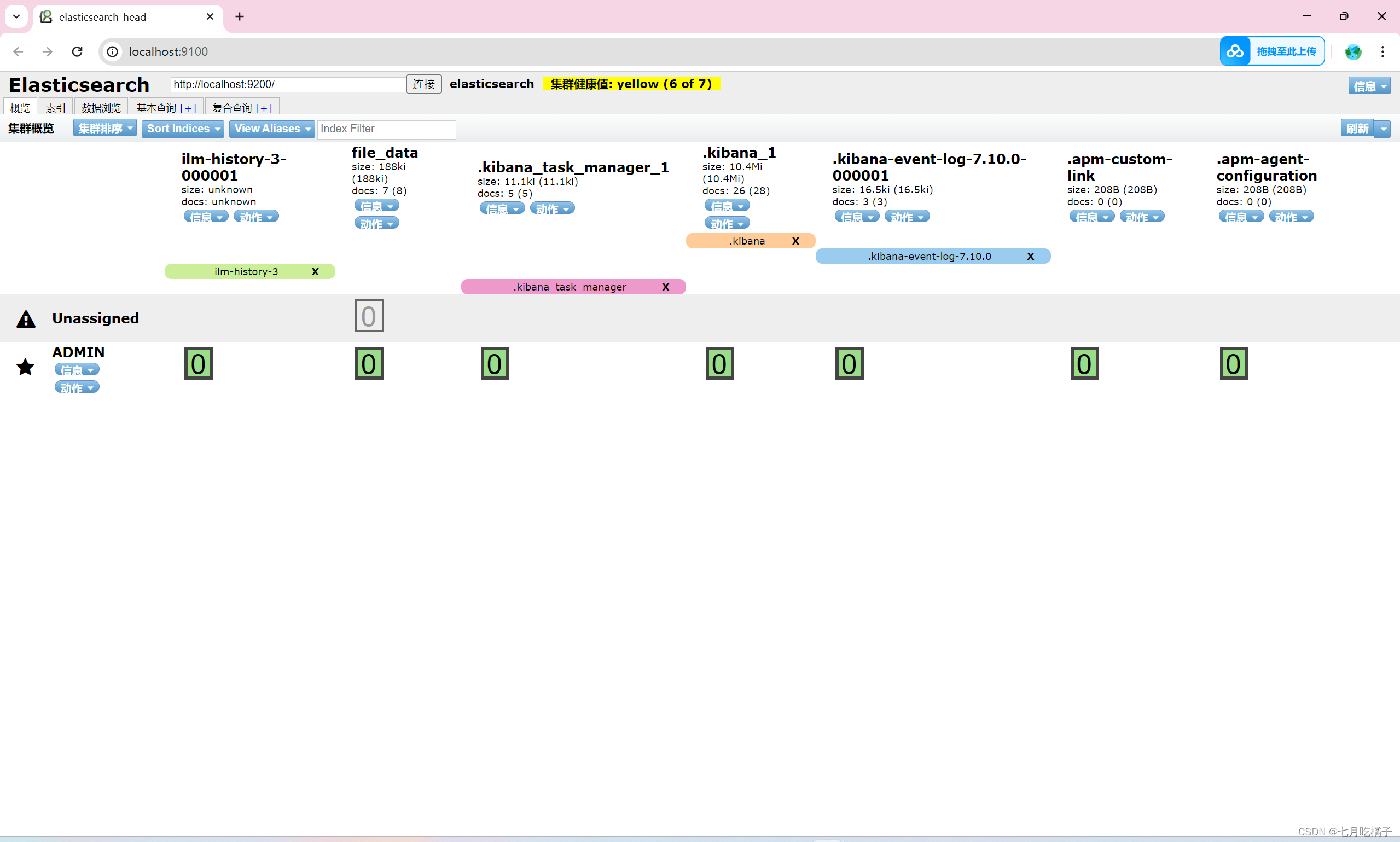
Task: Select ADMIN shard 0 of ilm-history-3-000001
Action: click(199, 363)
